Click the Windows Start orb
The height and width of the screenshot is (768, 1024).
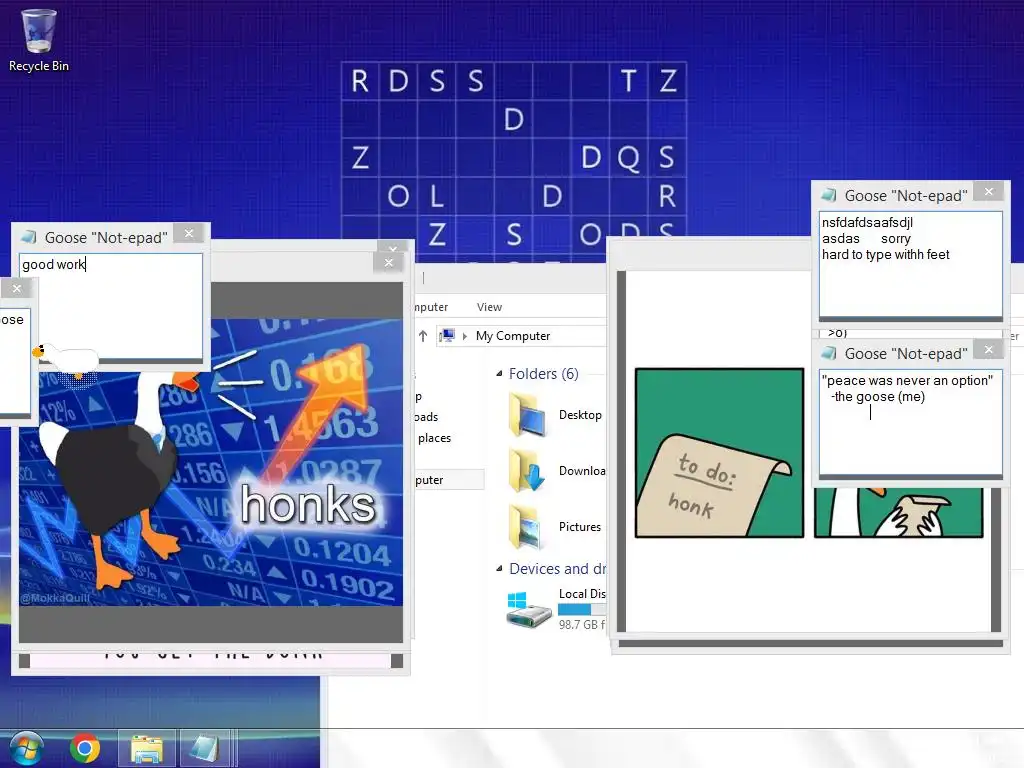tap(25, 748)
